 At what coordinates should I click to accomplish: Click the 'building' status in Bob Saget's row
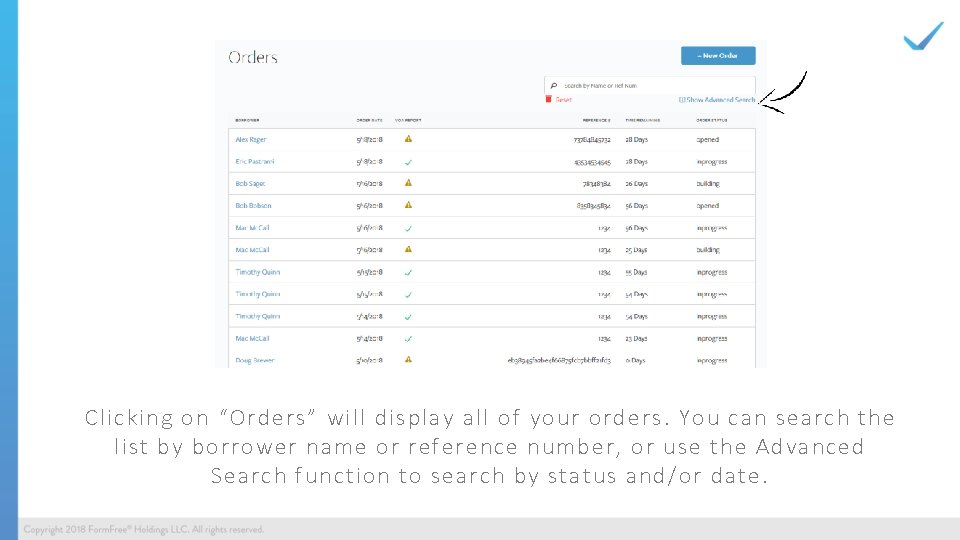708,184
